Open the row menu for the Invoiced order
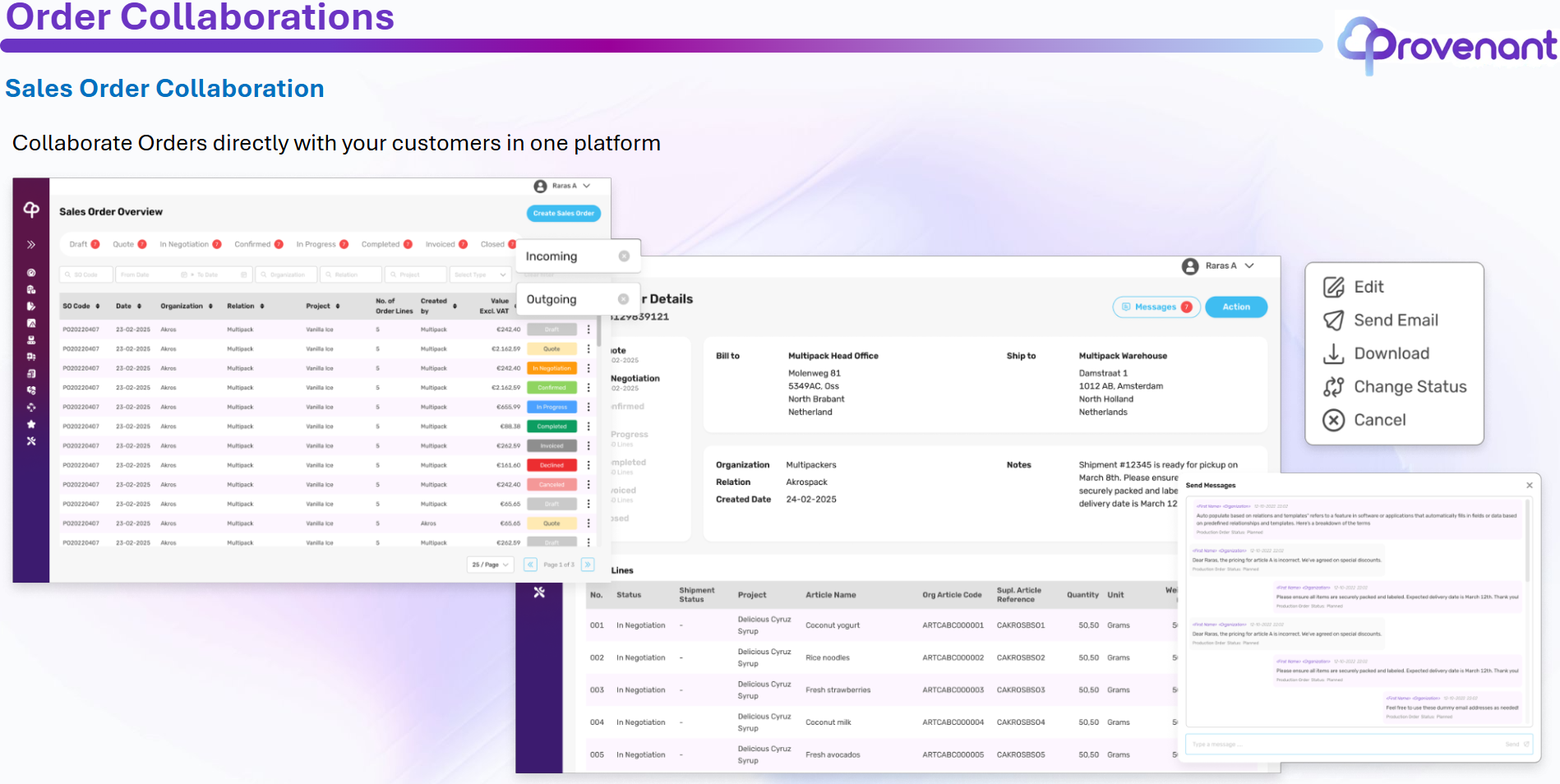The width and height of the screenshot is (1560, 784). pyautogui.click(x=588, y=446)
